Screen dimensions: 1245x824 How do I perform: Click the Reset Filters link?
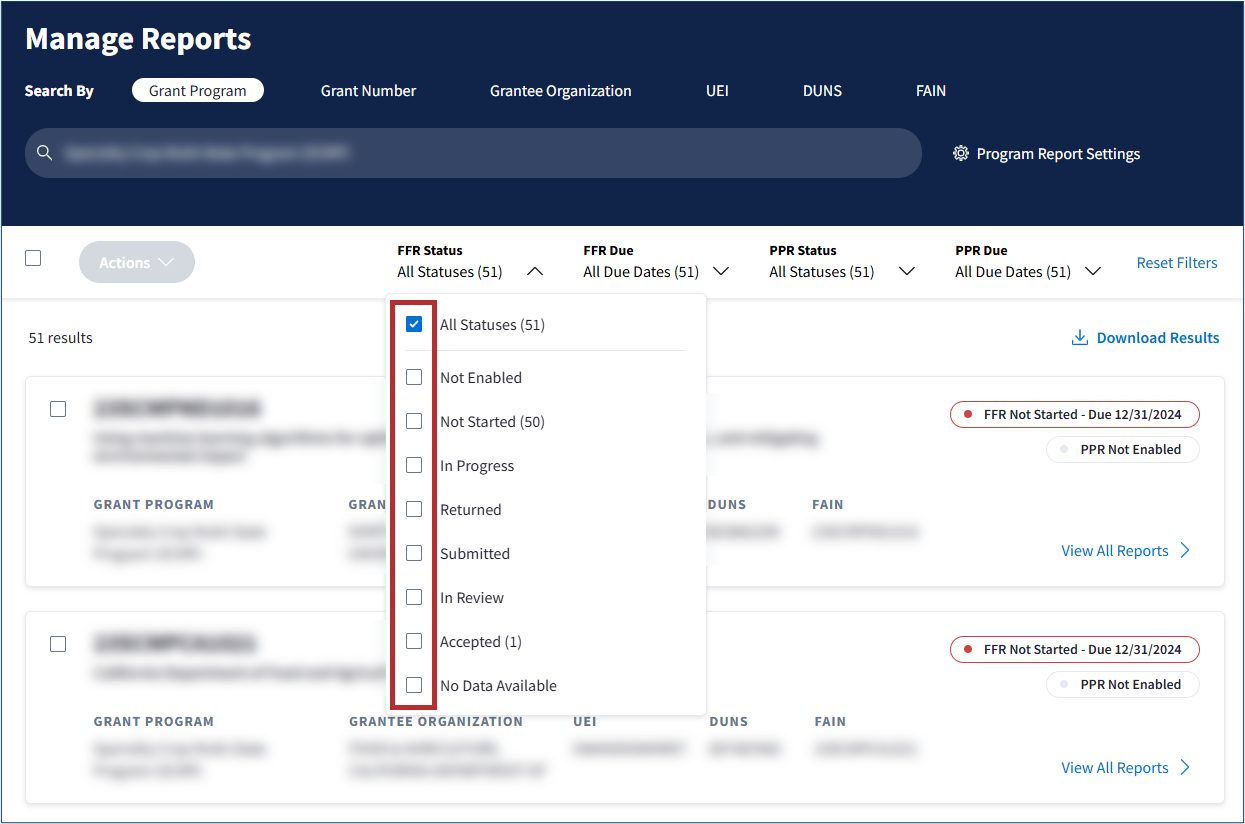tap(1176, 263)
